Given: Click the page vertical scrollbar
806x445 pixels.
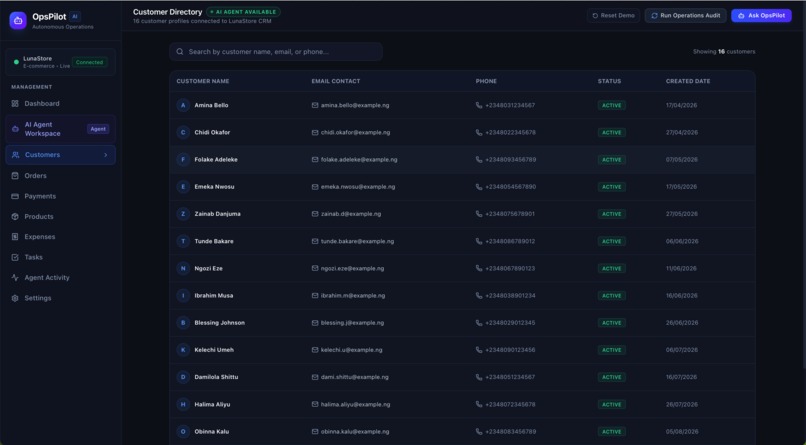Looking at the screenshot, I should 804,185.
